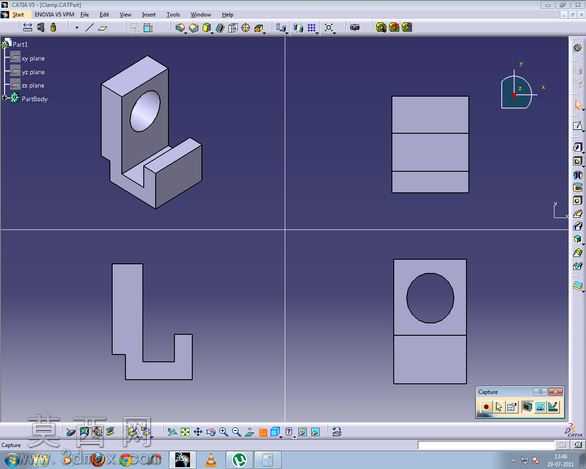
Task: Click the printer icon in bottom toolbar
Action: (x=337, y=432)
